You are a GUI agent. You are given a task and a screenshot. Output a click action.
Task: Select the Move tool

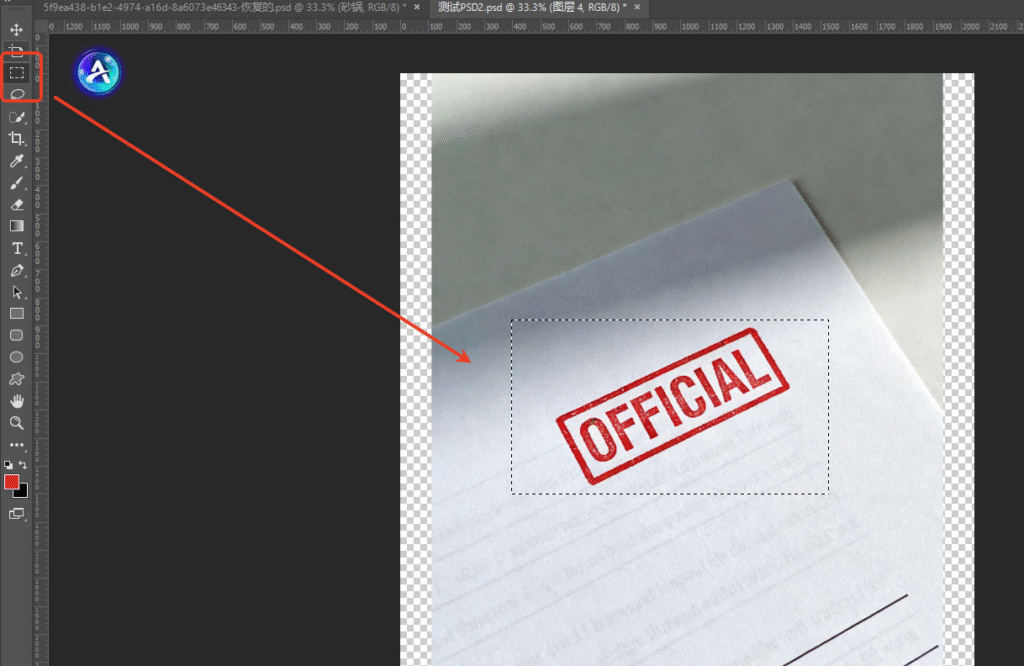(x=16, y=30)
